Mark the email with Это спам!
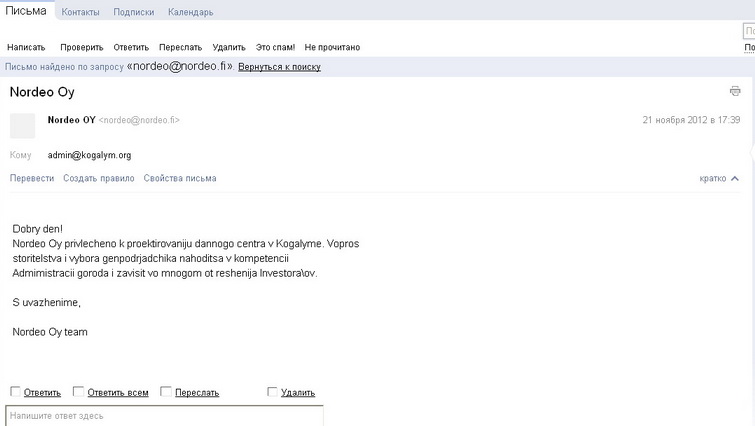Screen dimensions: 755x426 point(275,47)
